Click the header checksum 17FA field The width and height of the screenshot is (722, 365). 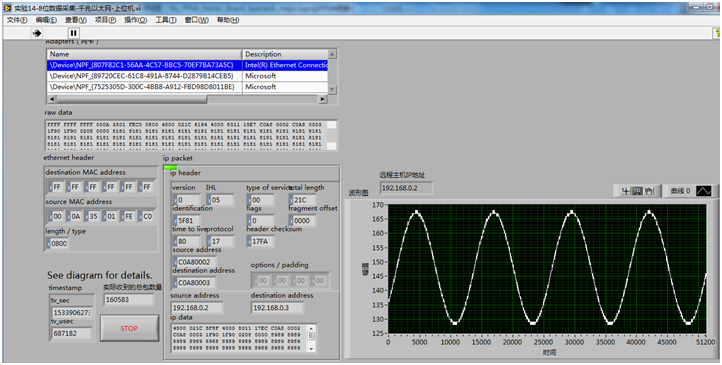point(260,241)
